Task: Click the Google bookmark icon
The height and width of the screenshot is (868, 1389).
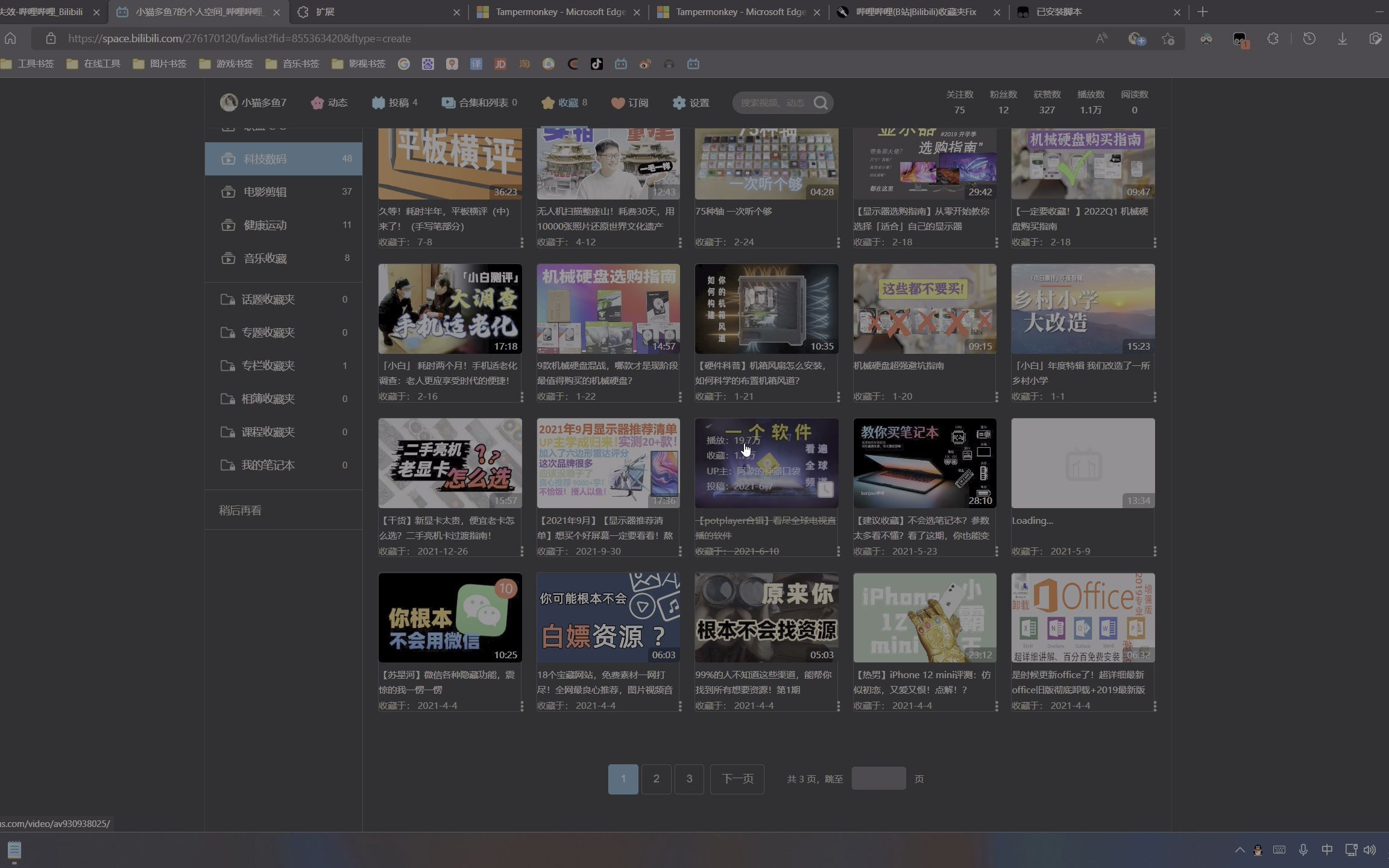Action: pyautogui.click(x=404, y=64)
